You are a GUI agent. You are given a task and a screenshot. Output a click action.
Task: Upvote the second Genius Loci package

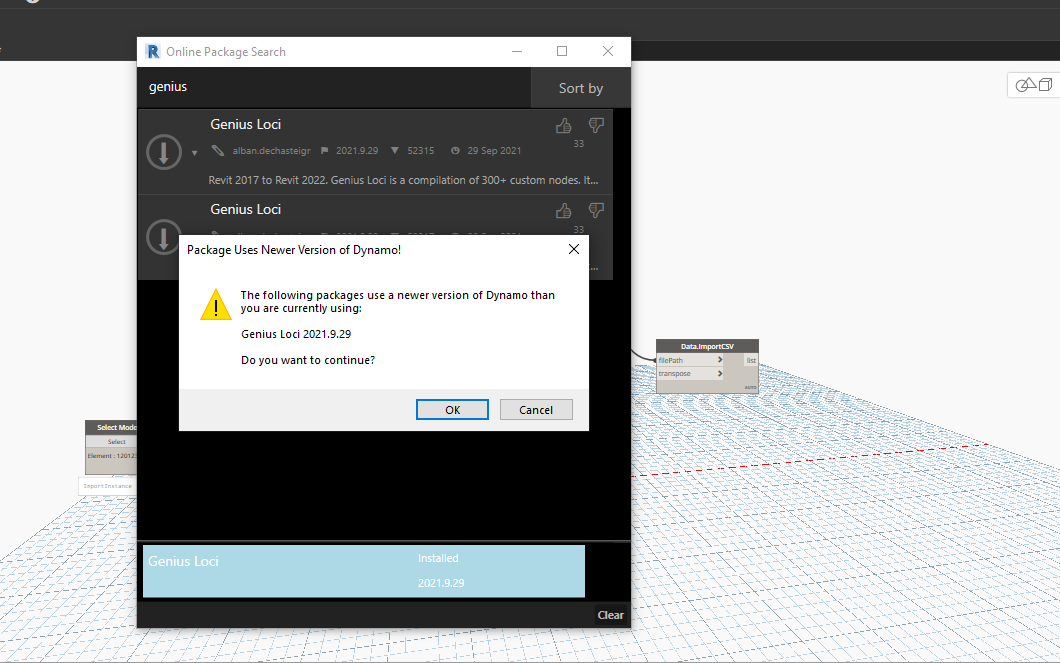pos(564,211)
